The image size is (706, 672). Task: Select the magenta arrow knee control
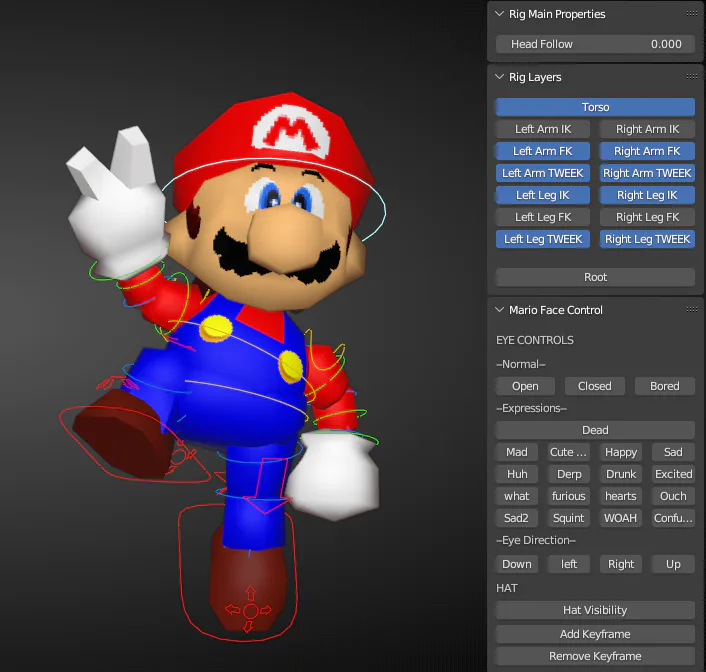(267, 486)
